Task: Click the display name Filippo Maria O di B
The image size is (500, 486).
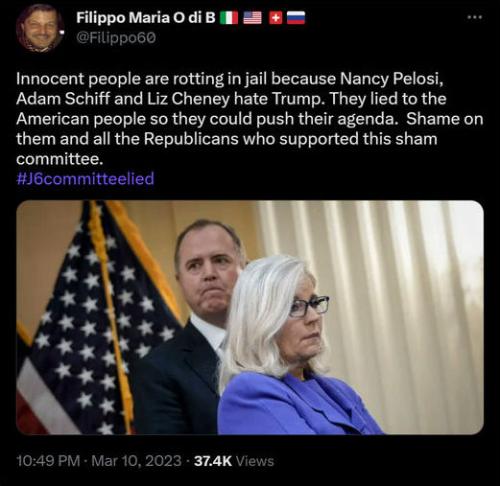Action: 146,18
